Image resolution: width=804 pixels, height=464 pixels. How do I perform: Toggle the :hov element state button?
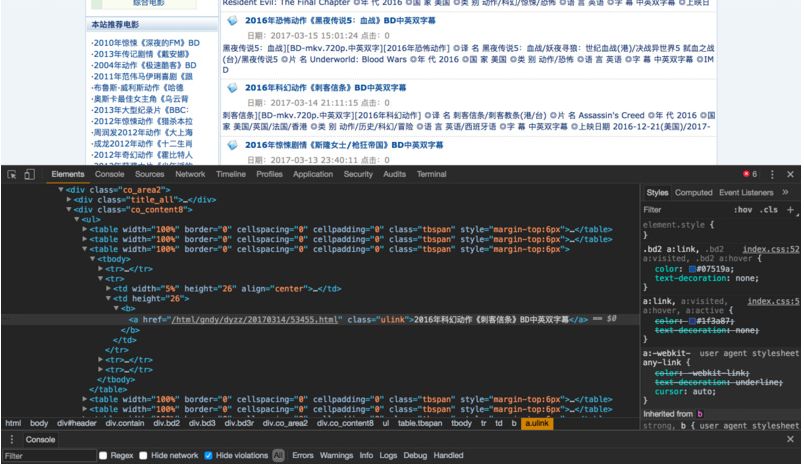(x=742, y=210)
